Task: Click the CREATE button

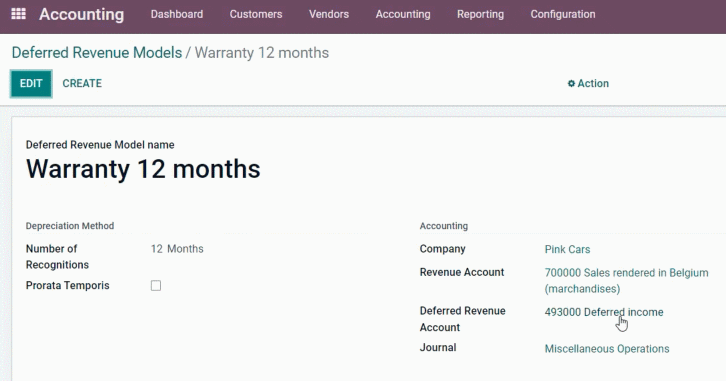Action: (x=82, y=83)
